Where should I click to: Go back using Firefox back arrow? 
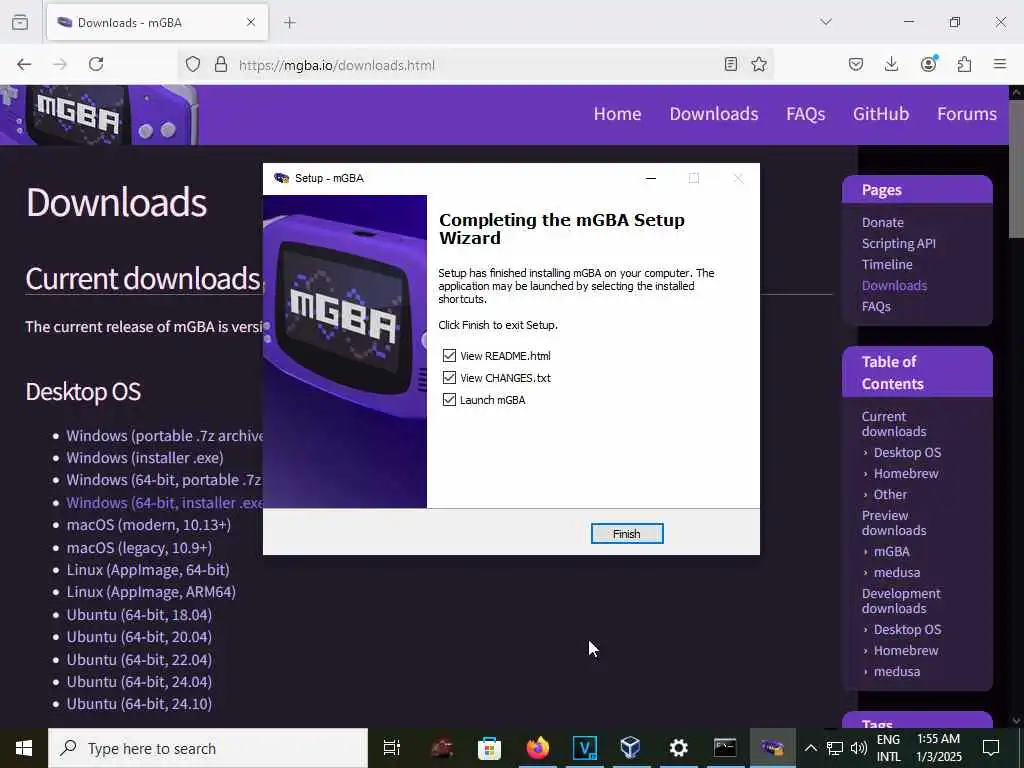click(x=24, y=64)
